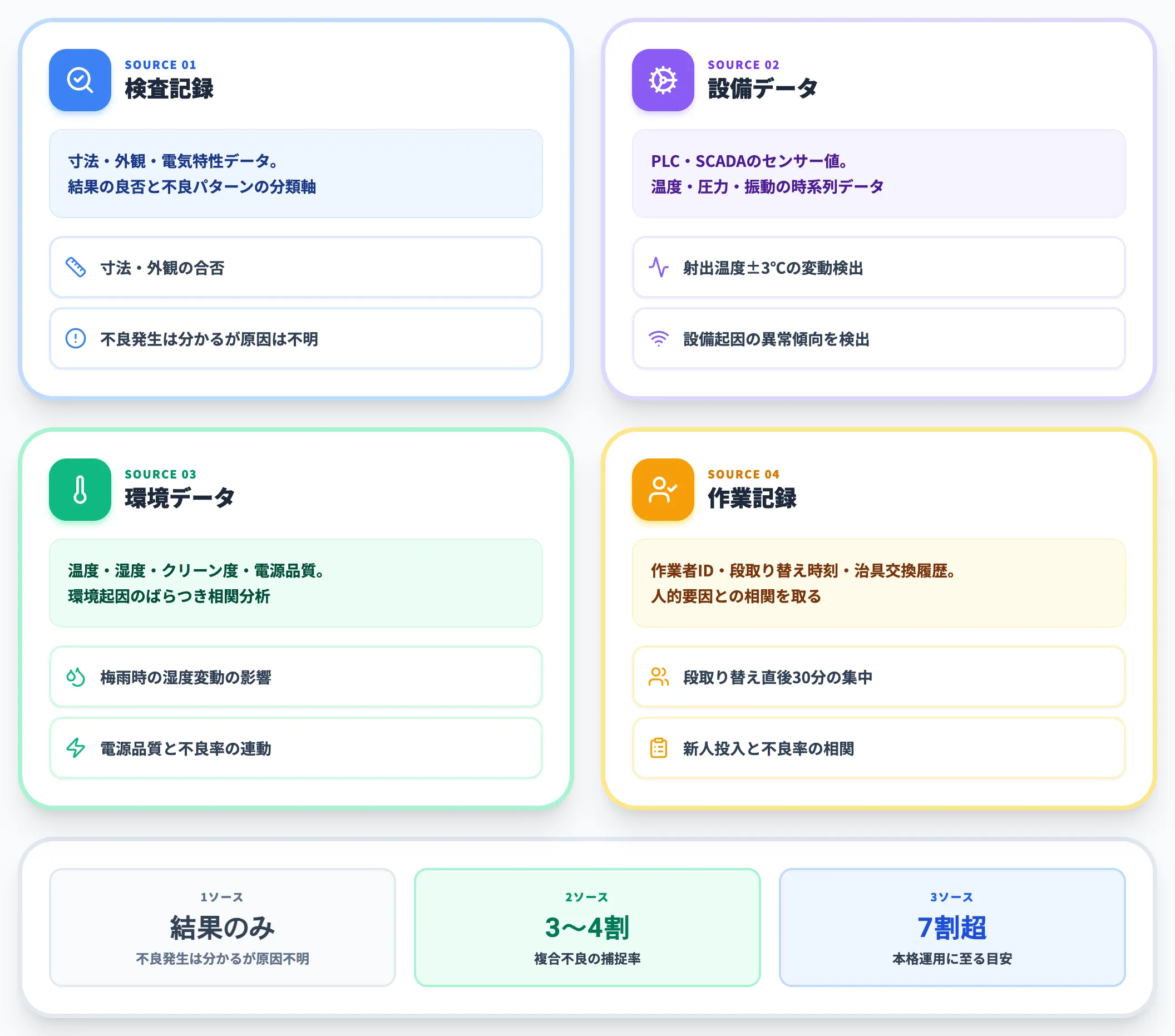1175x1036 pixels.
Task: Click the item text 新人投入と不良率の相関
Action: (768, 748)
